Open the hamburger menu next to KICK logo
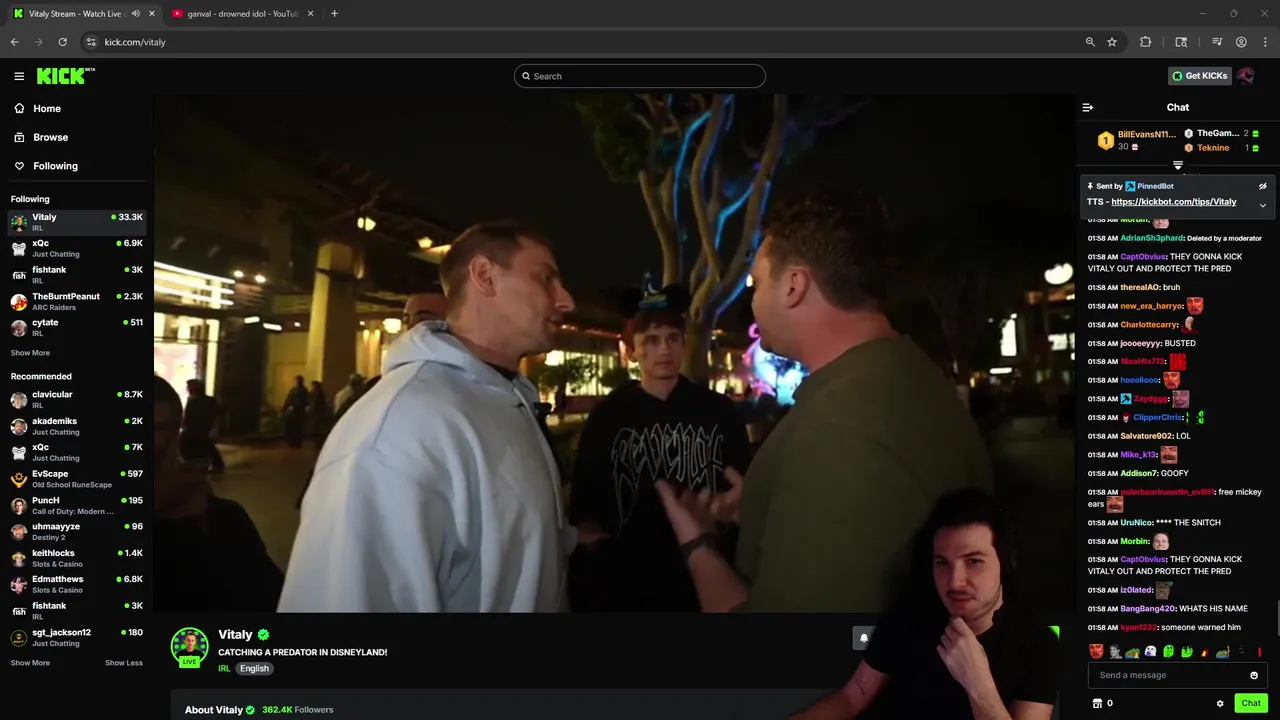 [19, 76]
